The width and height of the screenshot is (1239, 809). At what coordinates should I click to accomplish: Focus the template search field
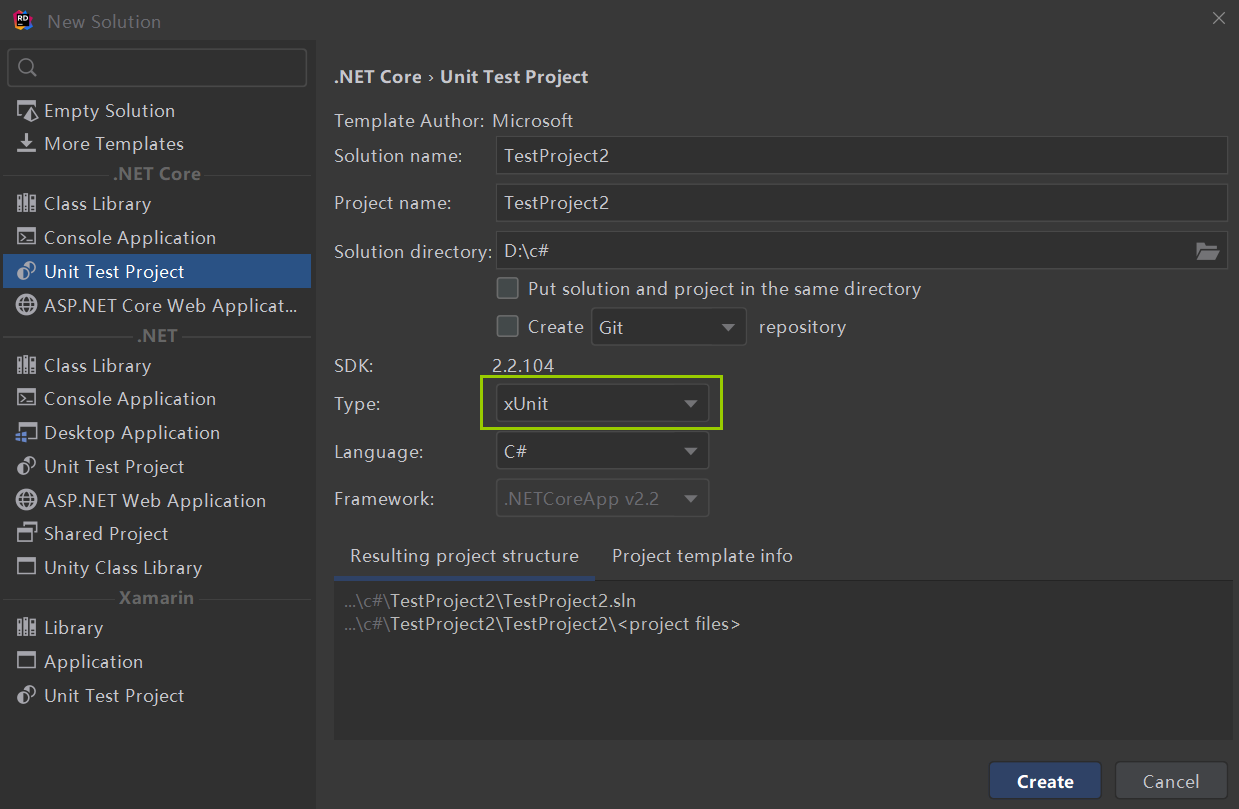pos(157,68)
